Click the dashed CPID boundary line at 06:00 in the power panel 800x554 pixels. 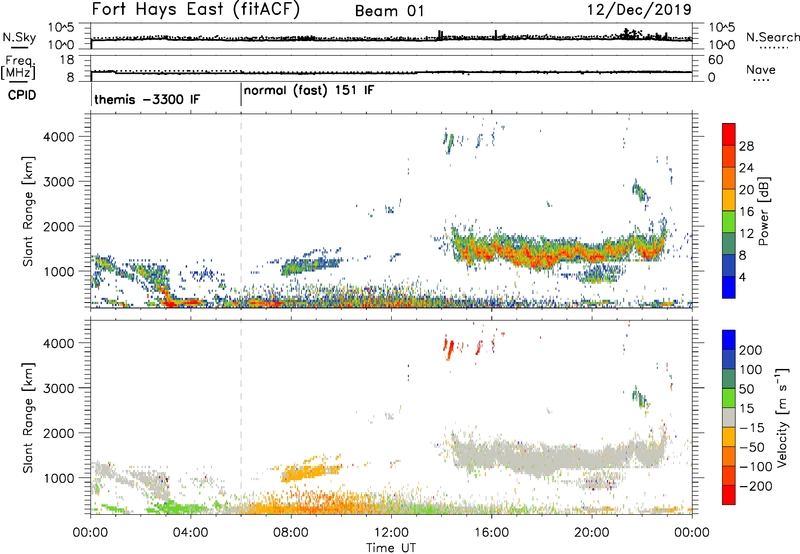coord(241,210)
